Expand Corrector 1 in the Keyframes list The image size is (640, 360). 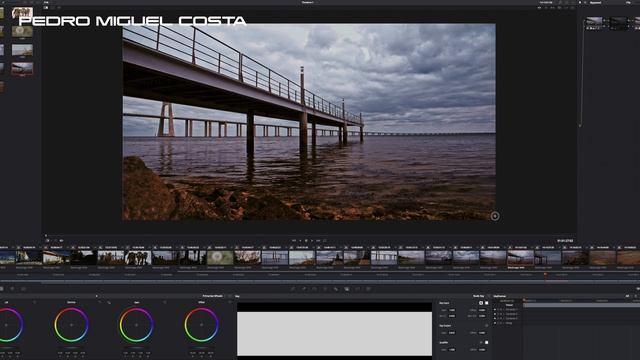coord(495,309)
